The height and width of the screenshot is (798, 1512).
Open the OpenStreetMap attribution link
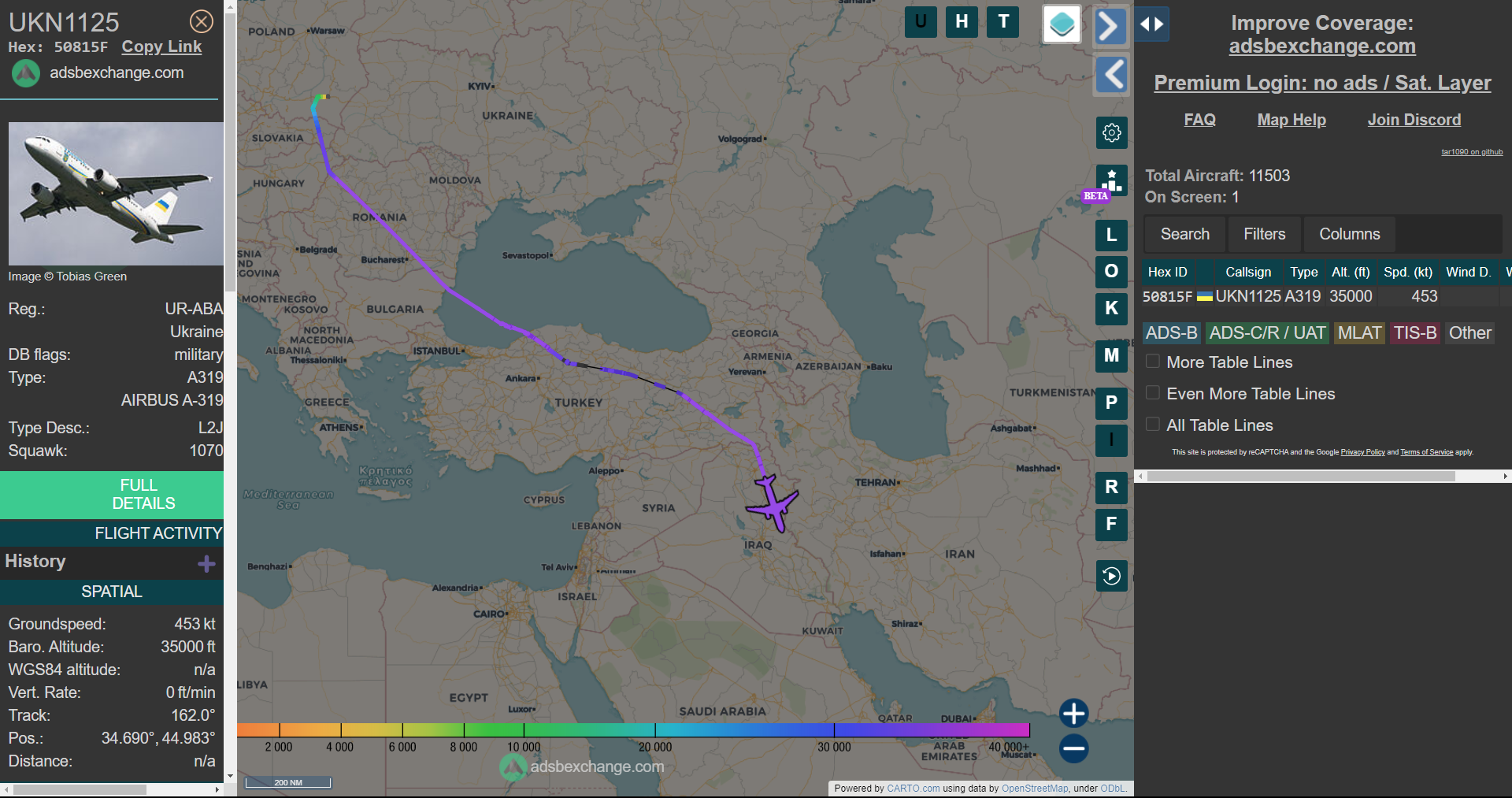coord(1035,789)
